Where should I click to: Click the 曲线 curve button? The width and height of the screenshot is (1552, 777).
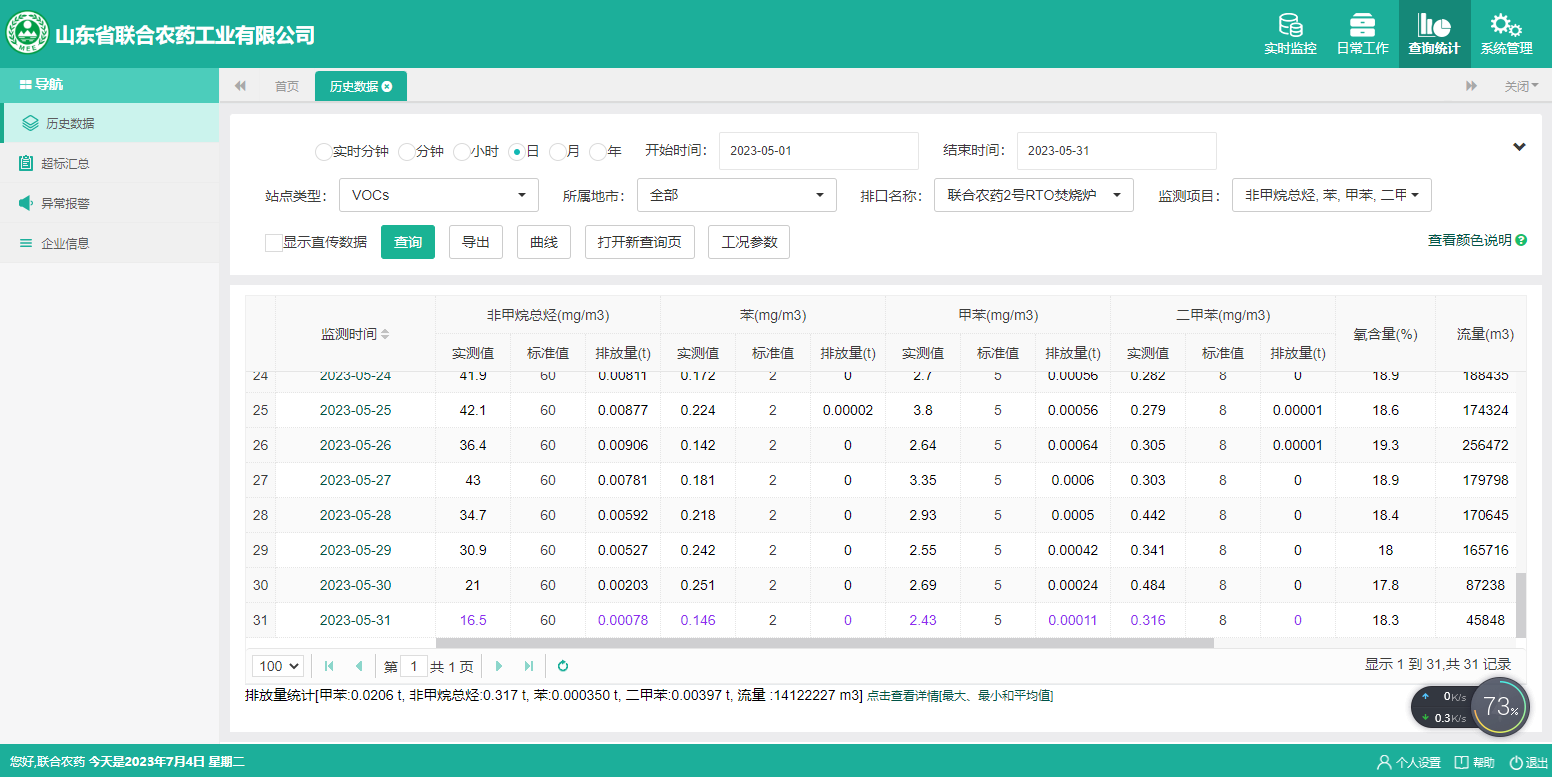point(543,242)
